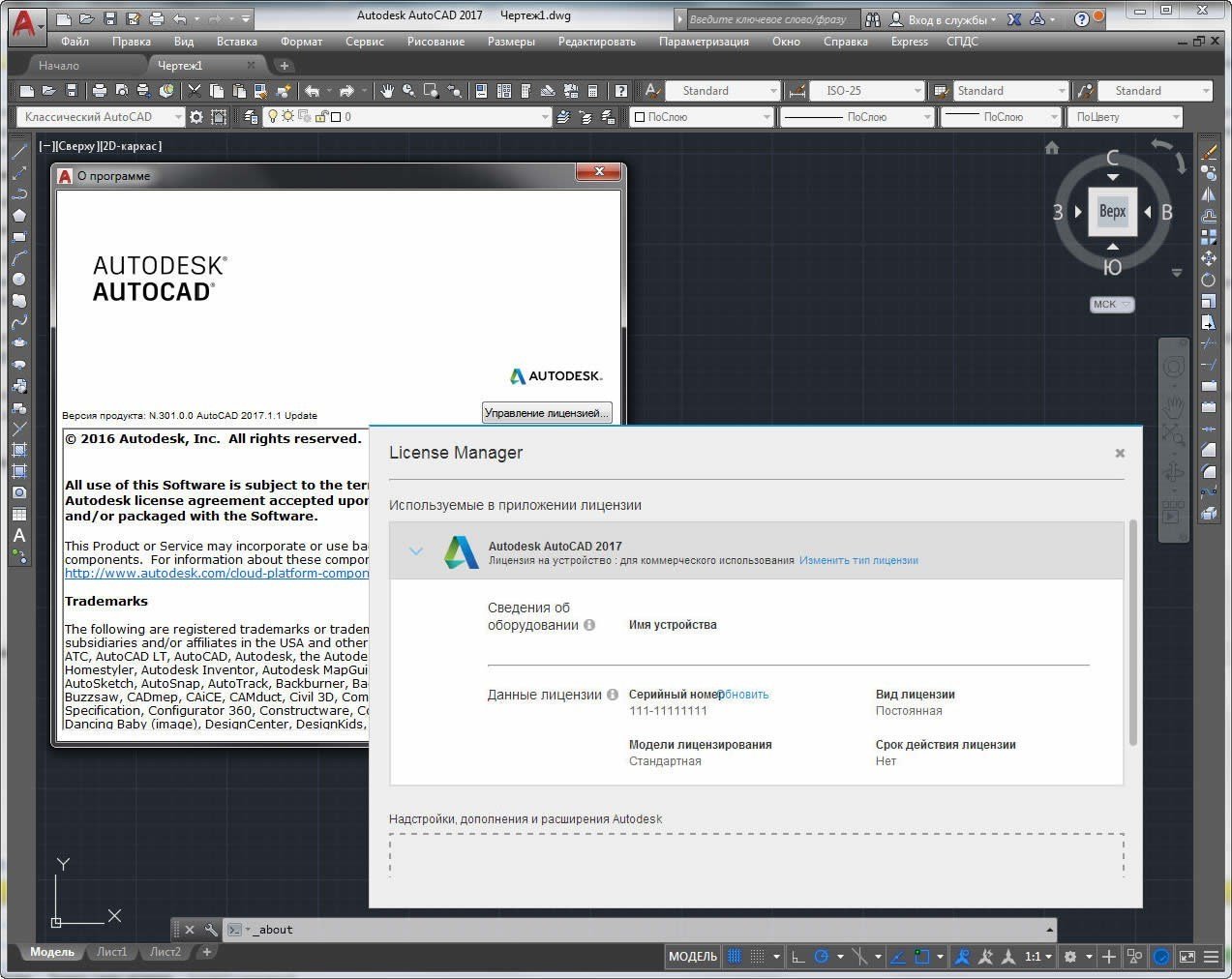
Task: Open the Классический AutoCAD workspace dropdown
Action: tap(100, 117)
